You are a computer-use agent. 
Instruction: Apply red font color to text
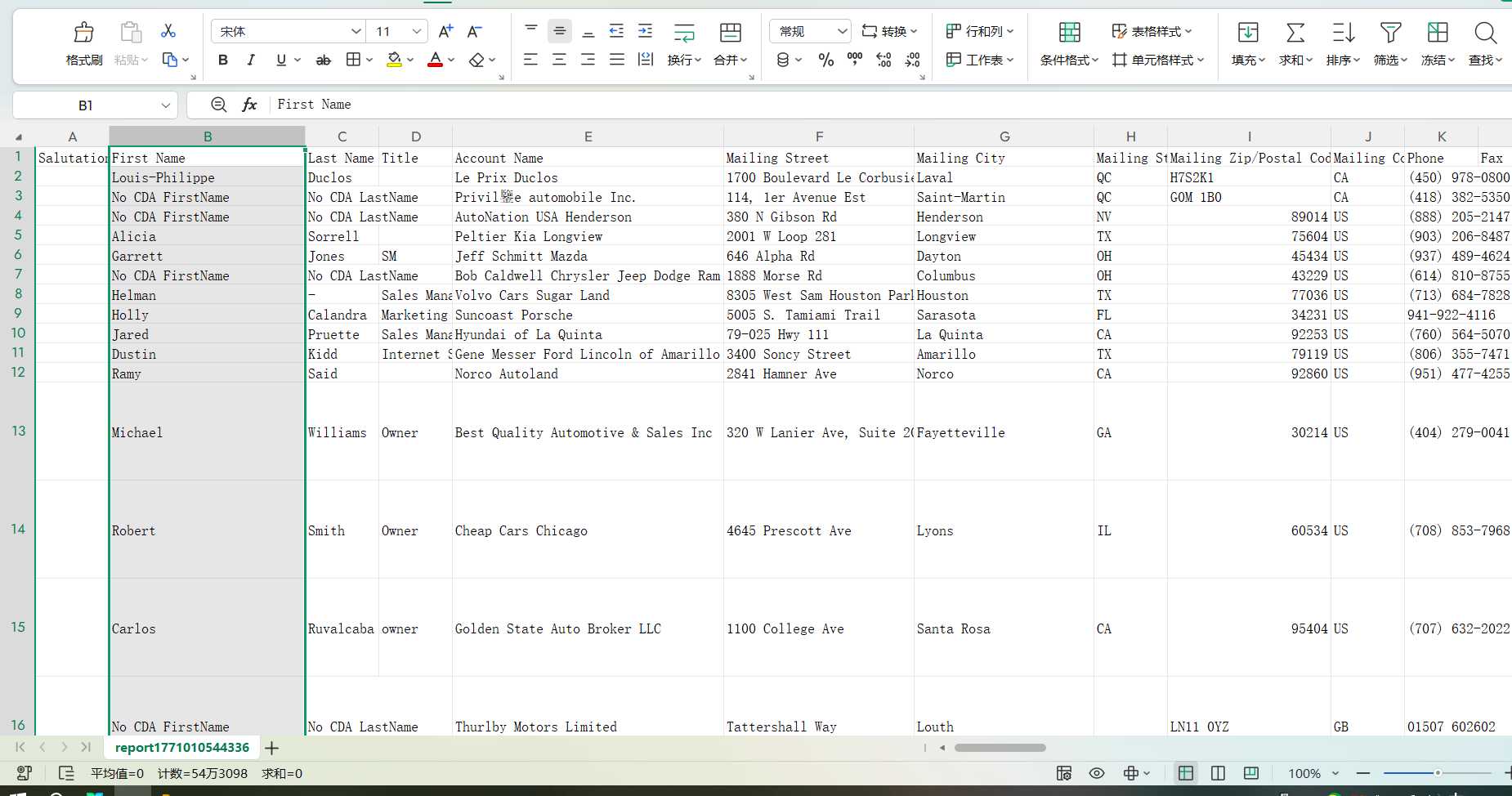point(436,60)
